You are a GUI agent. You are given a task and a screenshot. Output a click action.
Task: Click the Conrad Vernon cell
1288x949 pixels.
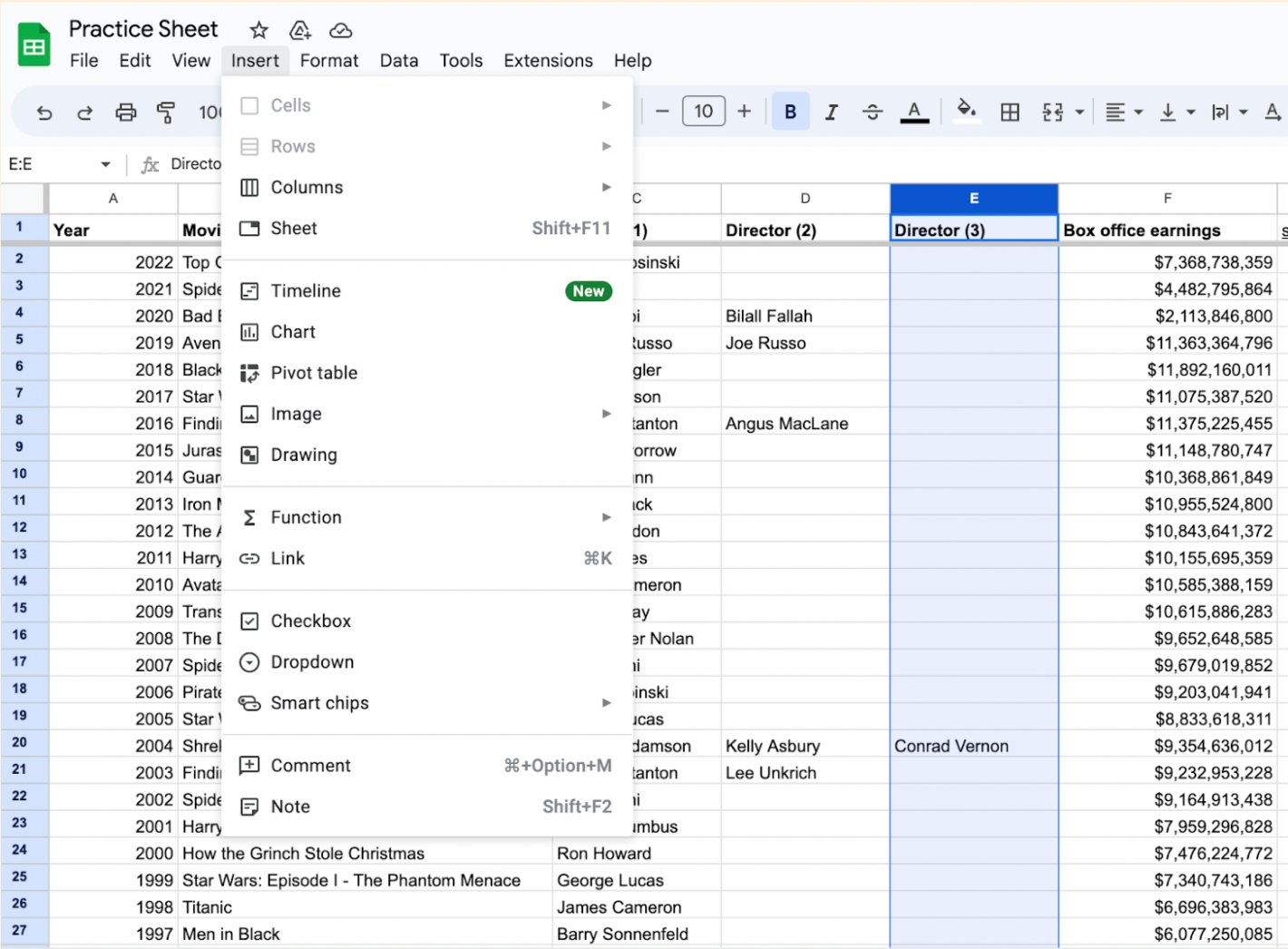click(974, 746)
